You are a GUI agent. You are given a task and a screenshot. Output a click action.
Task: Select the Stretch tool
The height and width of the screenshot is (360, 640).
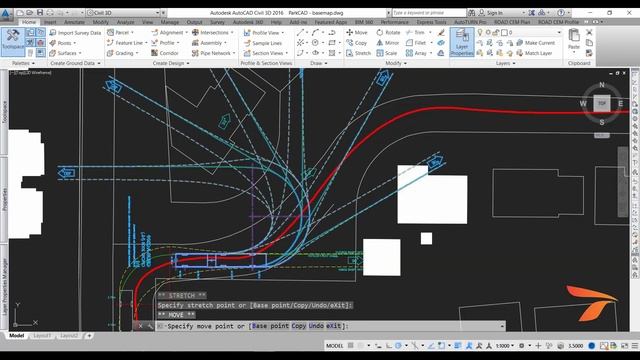(358, 53)
